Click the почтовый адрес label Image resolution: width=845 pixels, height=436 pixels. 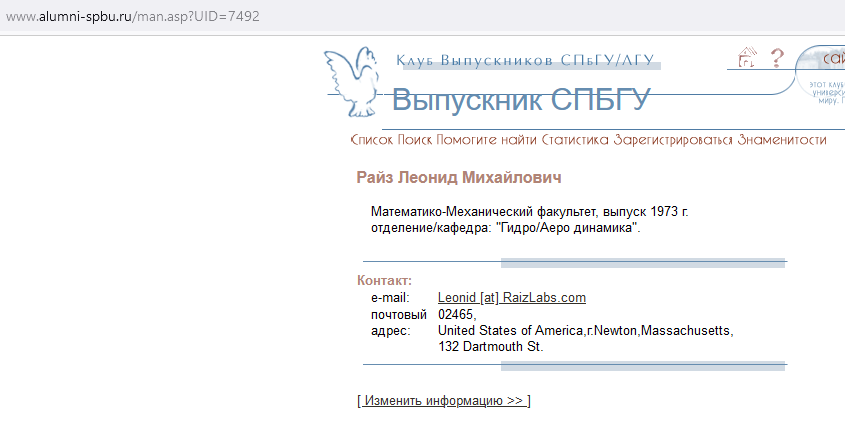coord(398,322)
